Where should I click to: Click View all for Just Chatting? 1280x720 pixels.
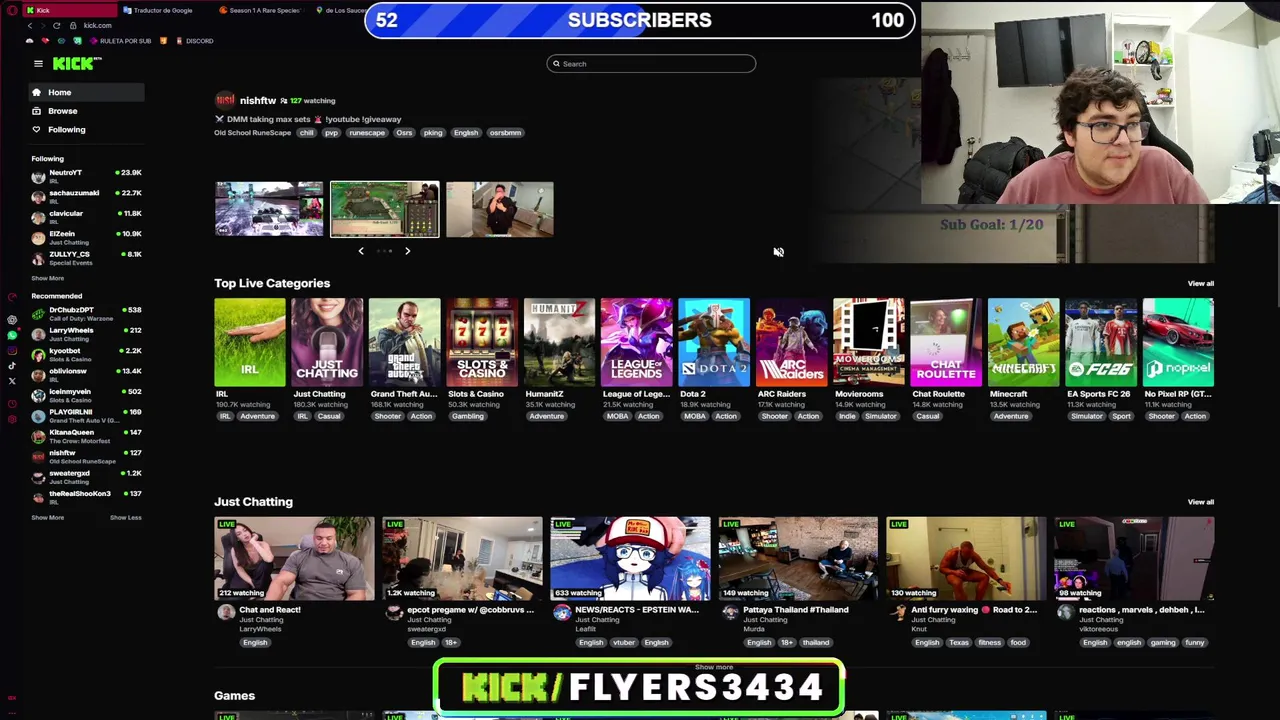[x=1200, y=502]
